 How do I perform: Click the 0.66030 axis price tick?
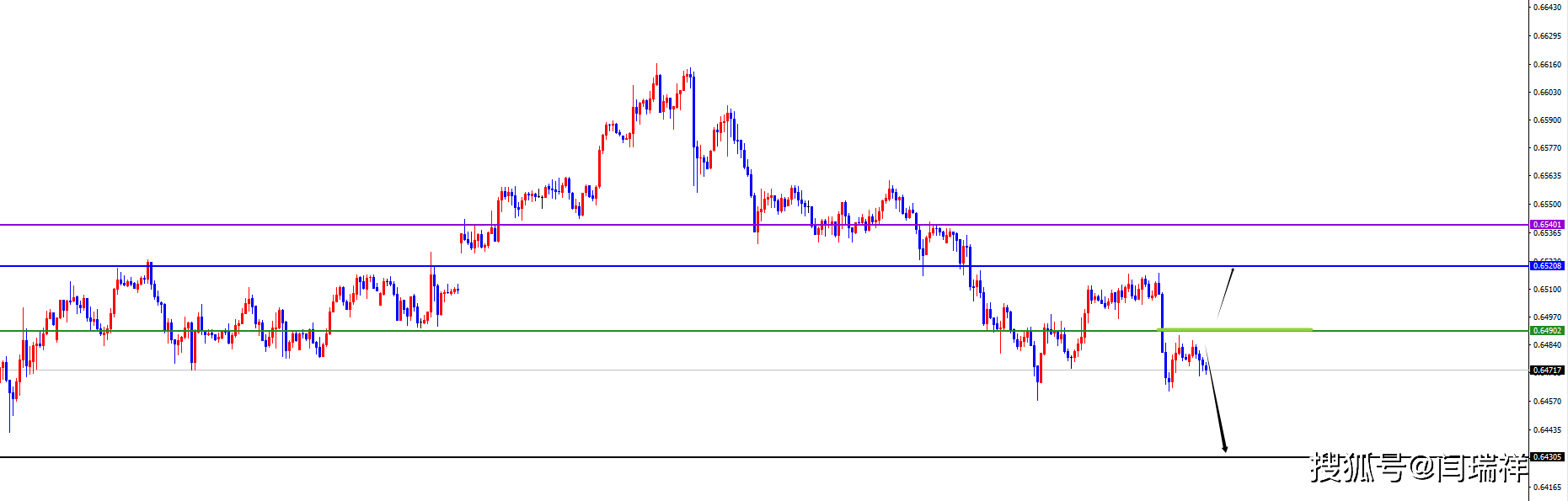[1547, 93]
